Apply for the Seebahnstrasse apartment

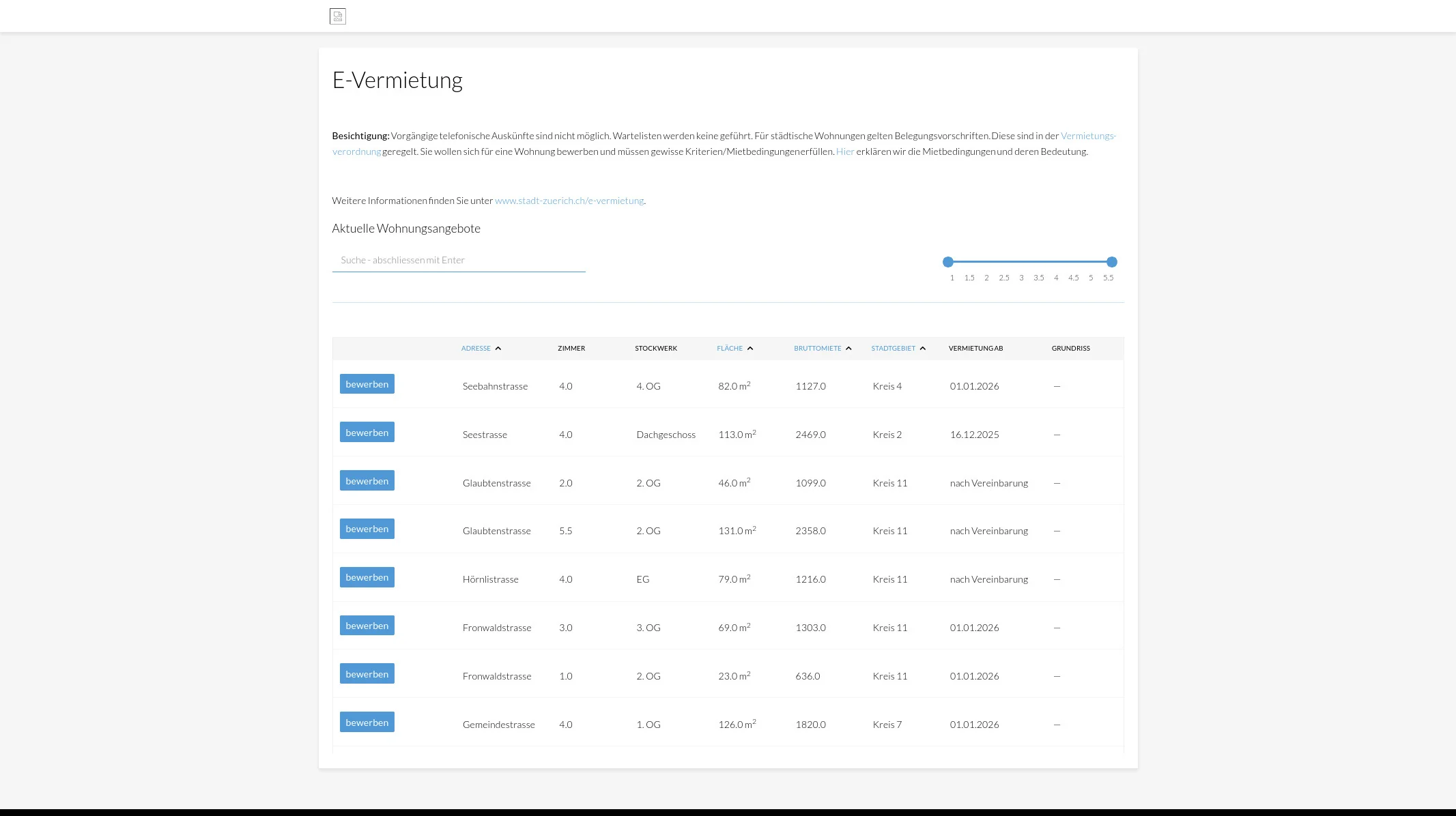click(367, 384)
